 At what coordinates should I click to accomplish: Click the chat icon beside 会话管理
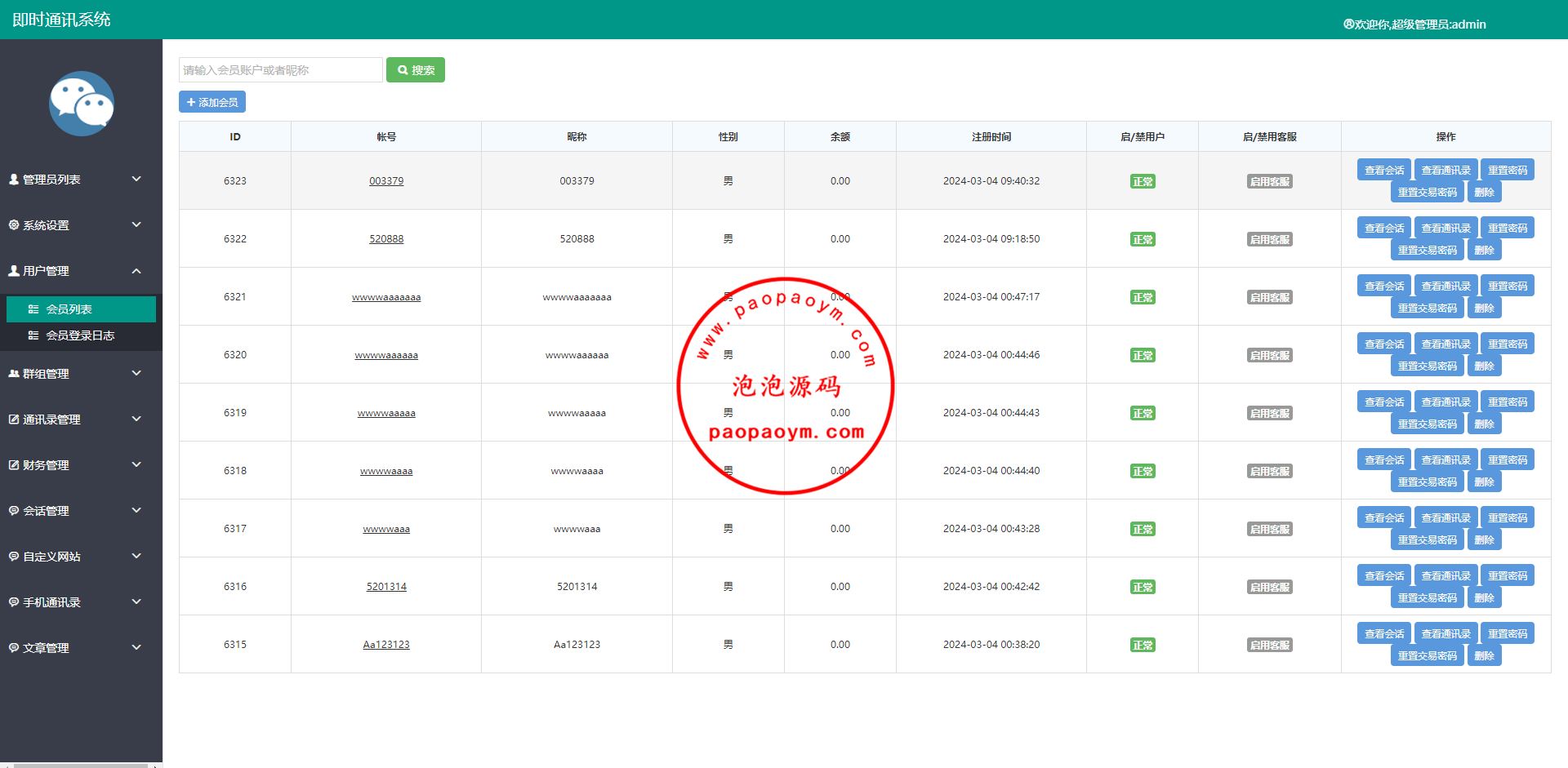click(14, 511)
